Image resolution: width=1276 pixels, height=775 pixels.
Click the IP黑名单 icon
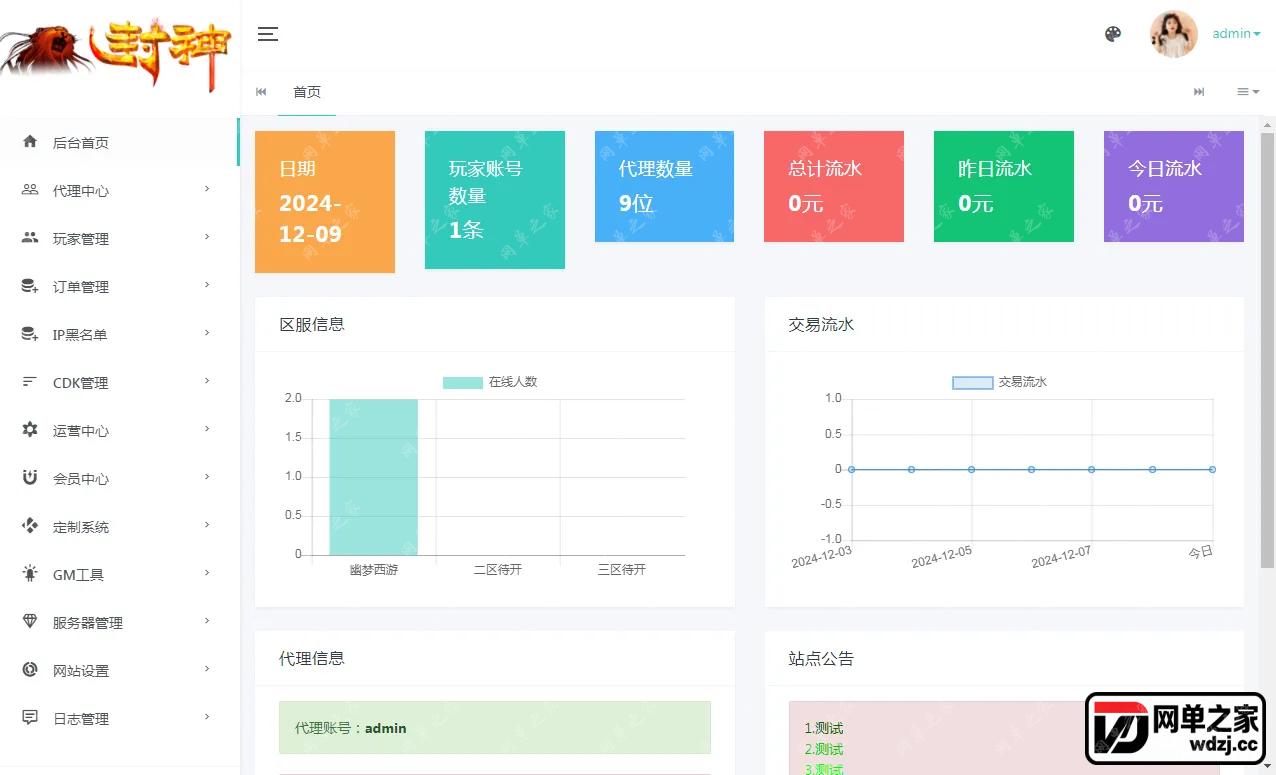click(30, 334)
